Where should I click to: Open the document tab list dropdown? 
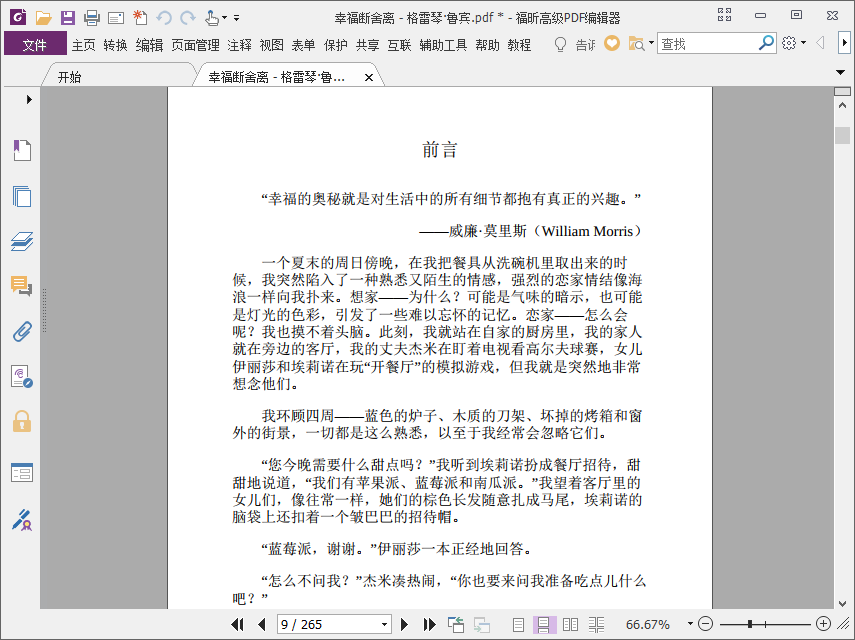[841, 72]
